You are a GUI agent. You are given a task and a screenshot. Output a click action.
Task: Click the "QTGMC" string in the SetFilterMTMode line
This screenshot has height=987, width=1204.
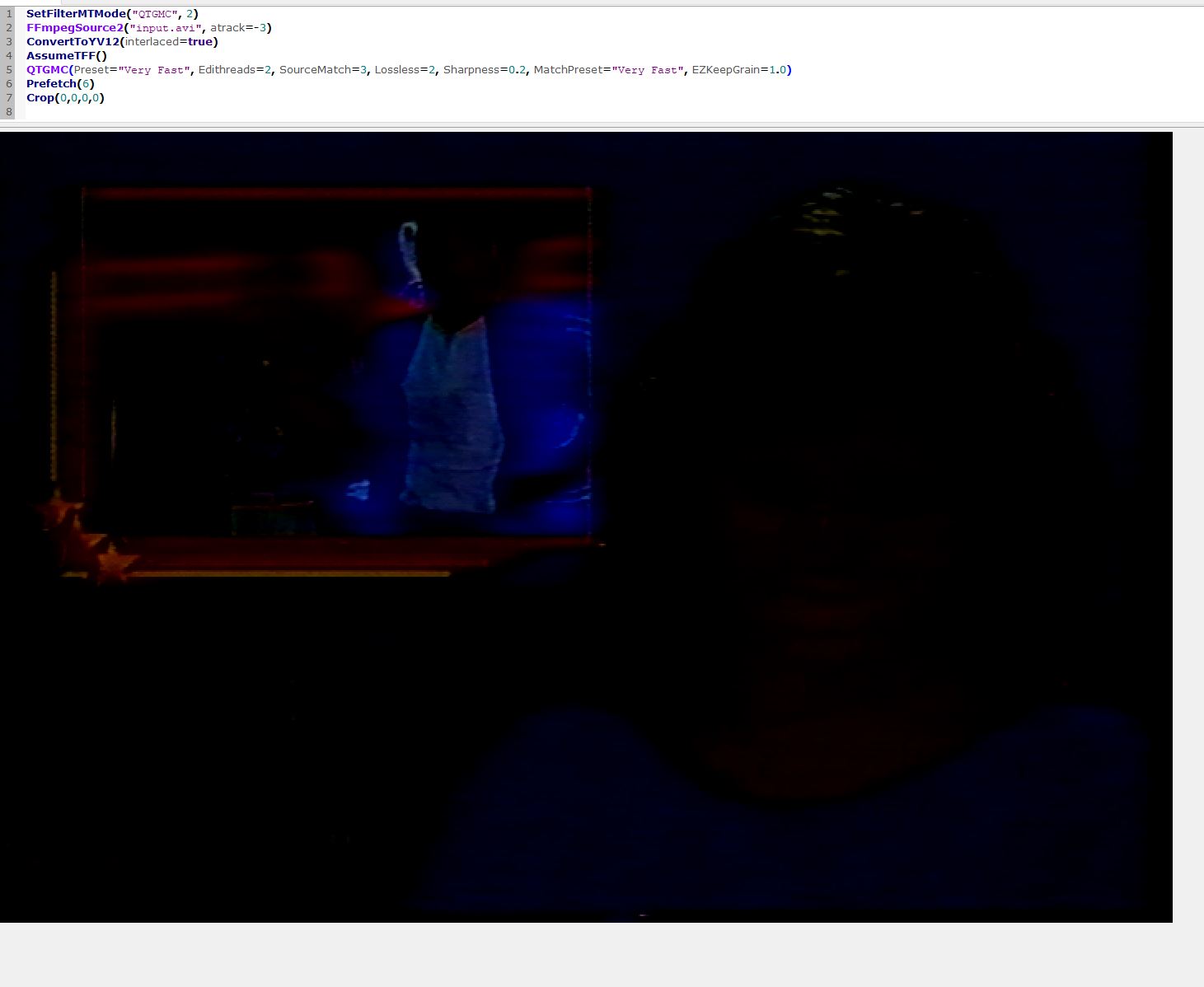pos(154,14)
